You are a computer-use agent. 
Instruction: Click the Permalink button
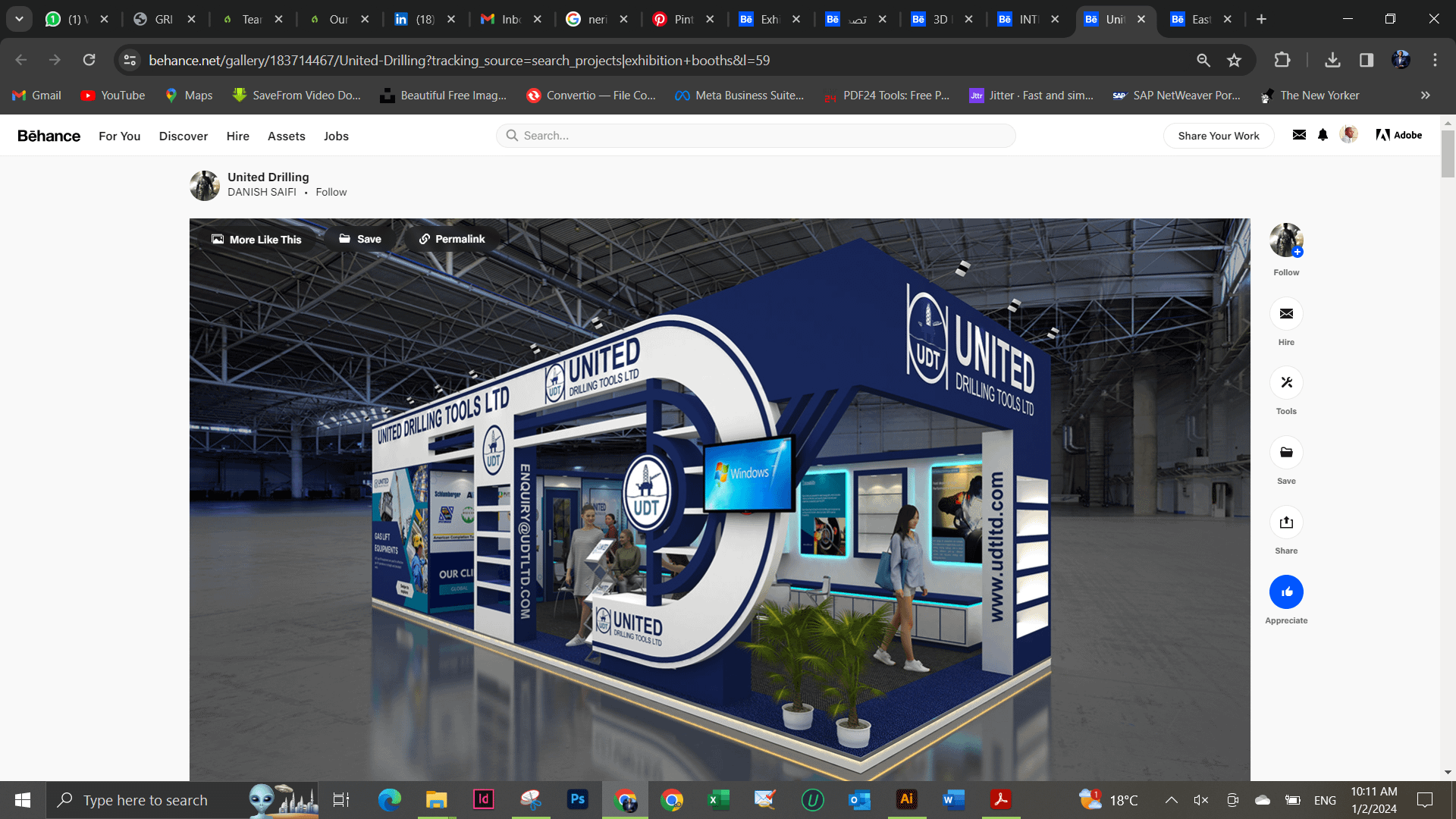pos(452,239)
